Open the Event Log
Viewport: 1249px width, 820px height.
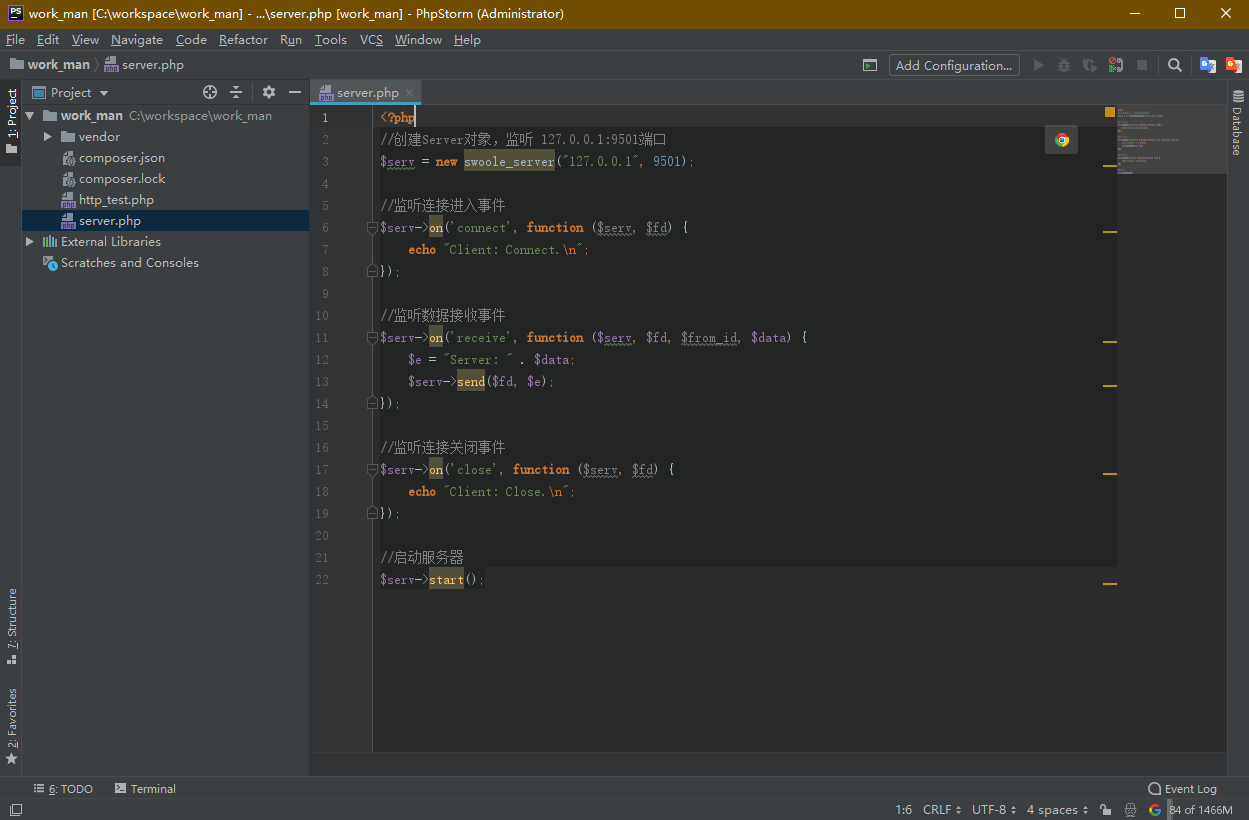coord(1182,789)
